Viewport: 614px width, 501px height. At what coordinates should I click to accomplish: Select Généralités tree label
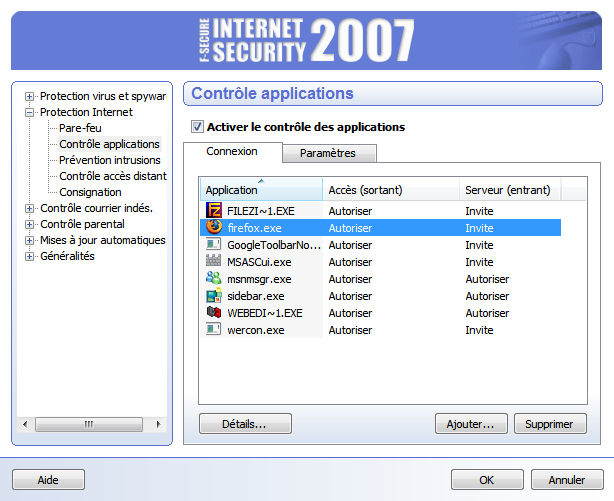coord(67,256)
